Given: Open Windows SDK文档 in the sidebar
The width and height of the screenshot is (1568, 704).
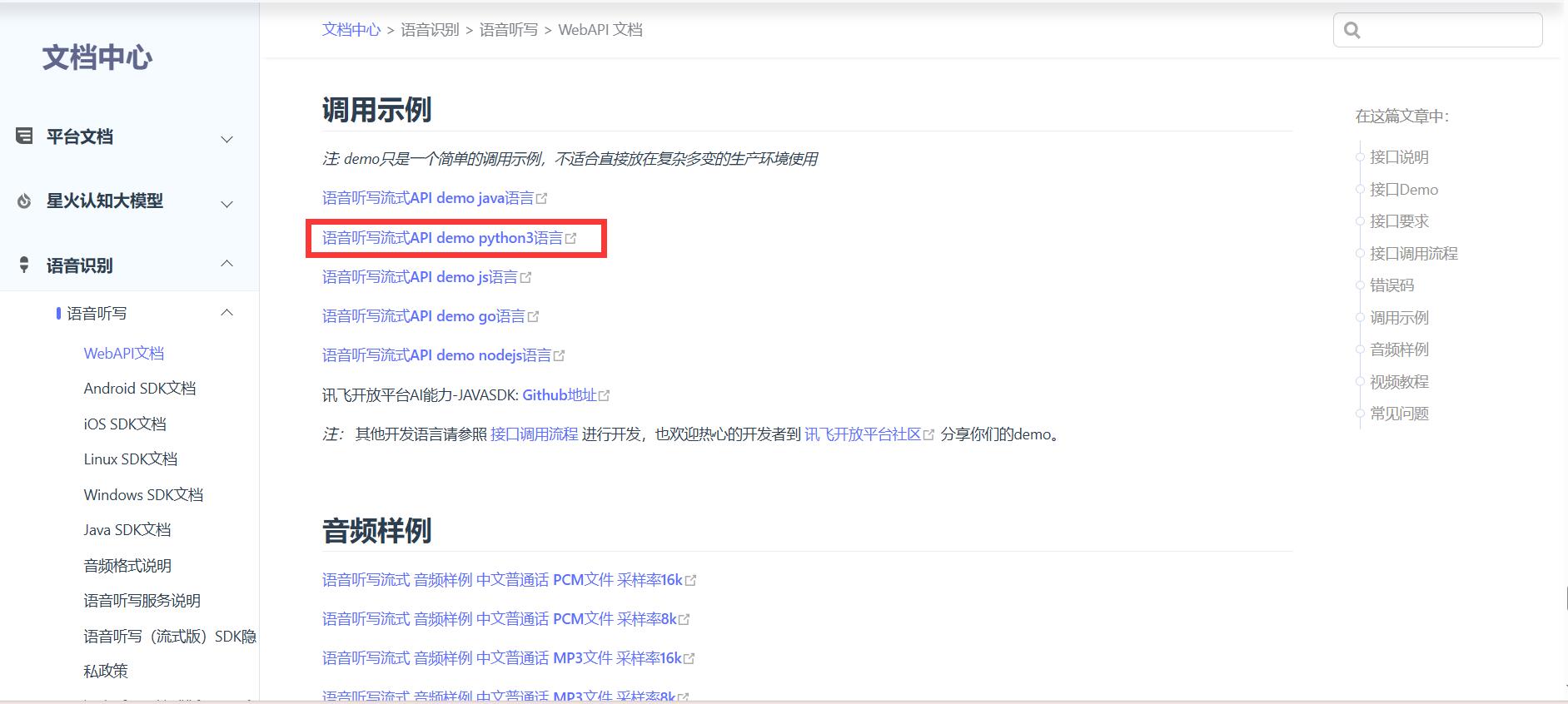Looking at the screenshot, I should 143,494.
